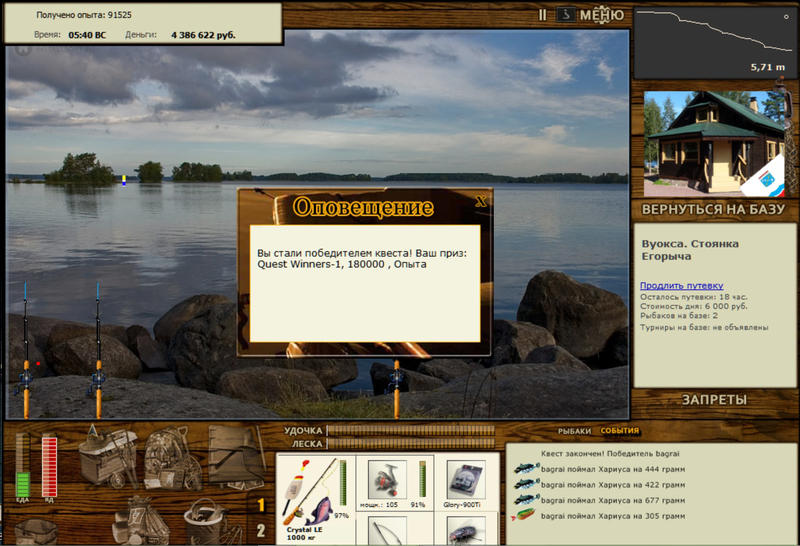Open the food supplies bag icon
This screenshot has height=546, width=800.
140,520
